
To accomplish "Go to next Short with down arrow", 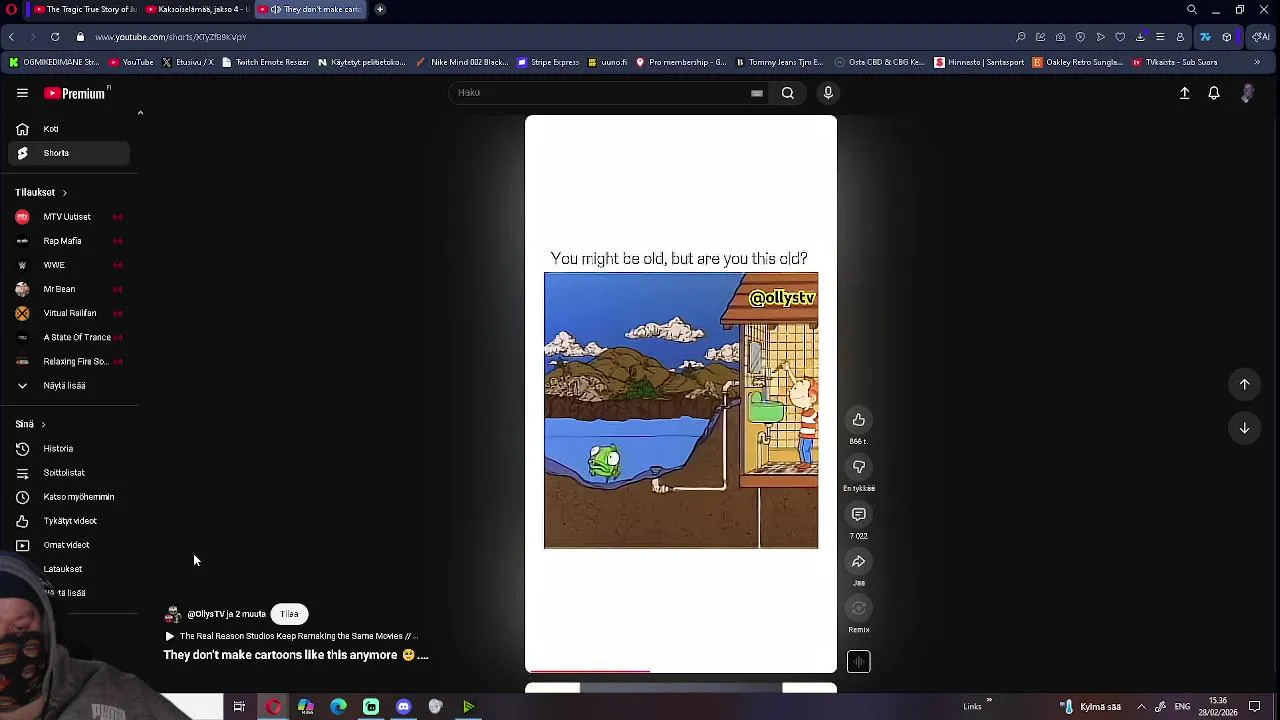I will pos(1245,428).
